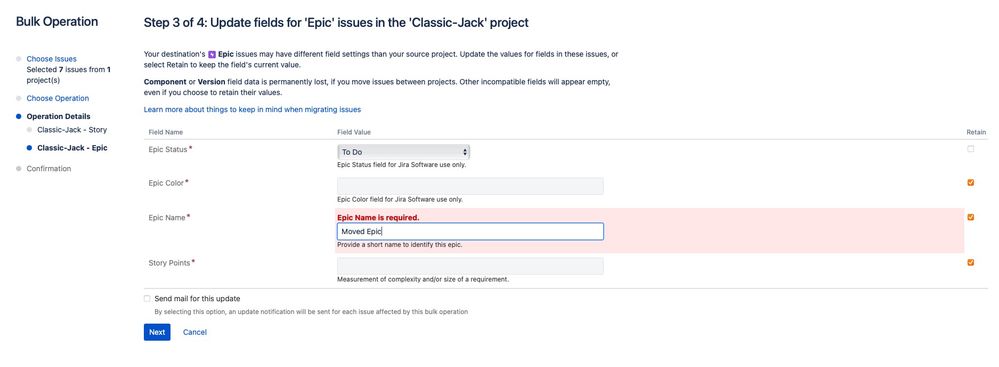Toggle the Retain checkbox for Epic Status
The height and width of the screenshot is (367, 999).
[970, 149]
